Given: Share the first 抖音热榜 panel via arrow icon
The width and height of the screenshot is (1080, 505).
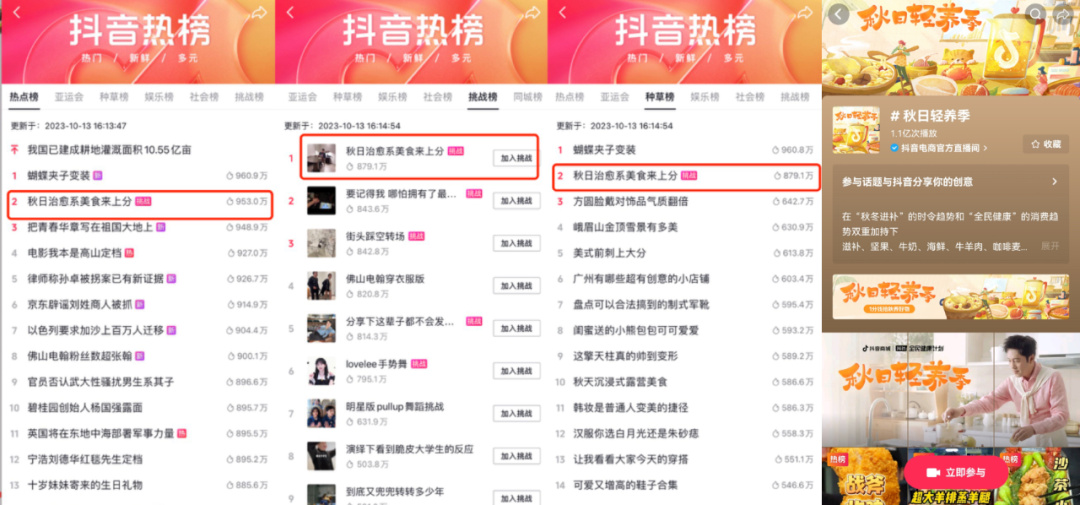Looking at the screenshot, I should point(259,12).
